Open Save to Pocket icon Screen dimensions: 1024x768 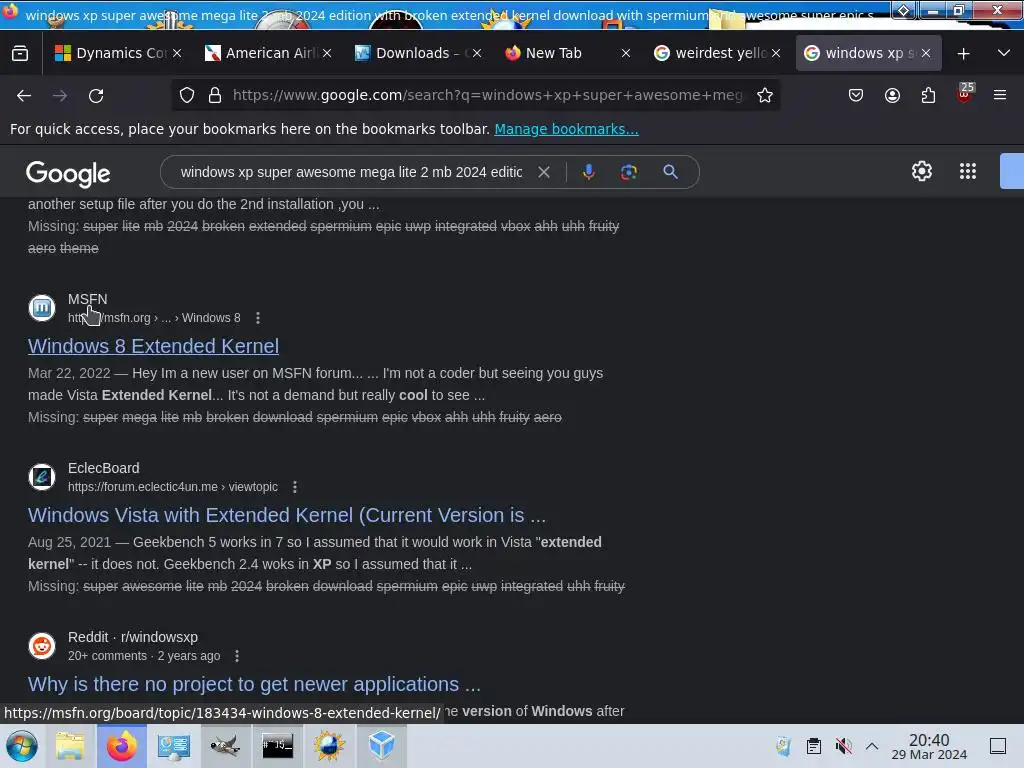coord(856,95)
